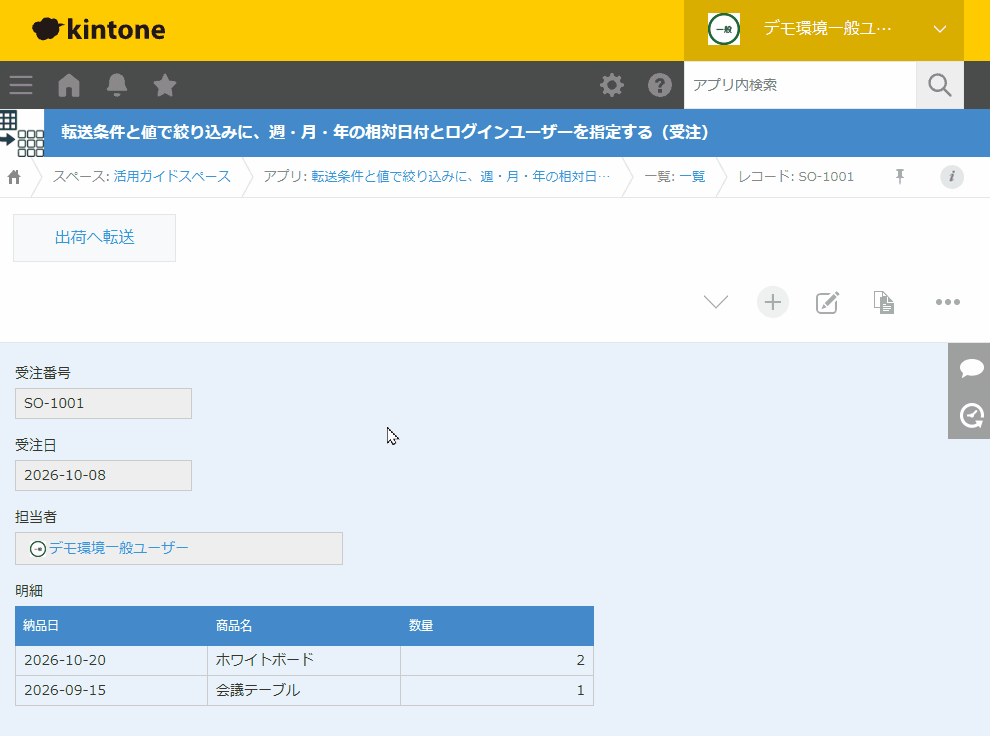Click the 商品名 column header
The height and width of the screenshot is (736, 990).
click(304, 626)
